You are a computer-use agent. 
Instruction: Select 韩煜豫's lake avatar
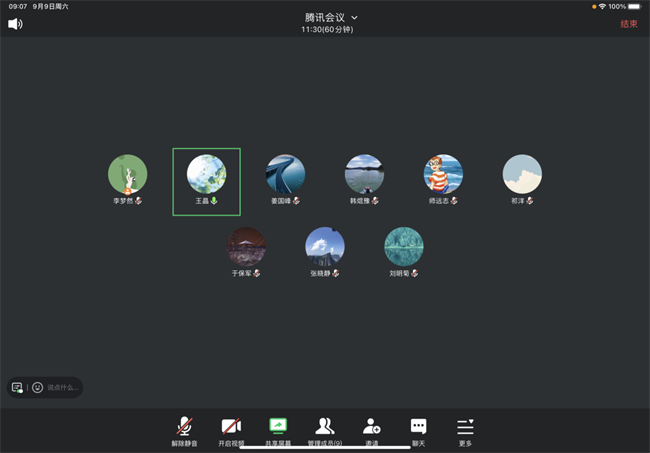[364, 174]
